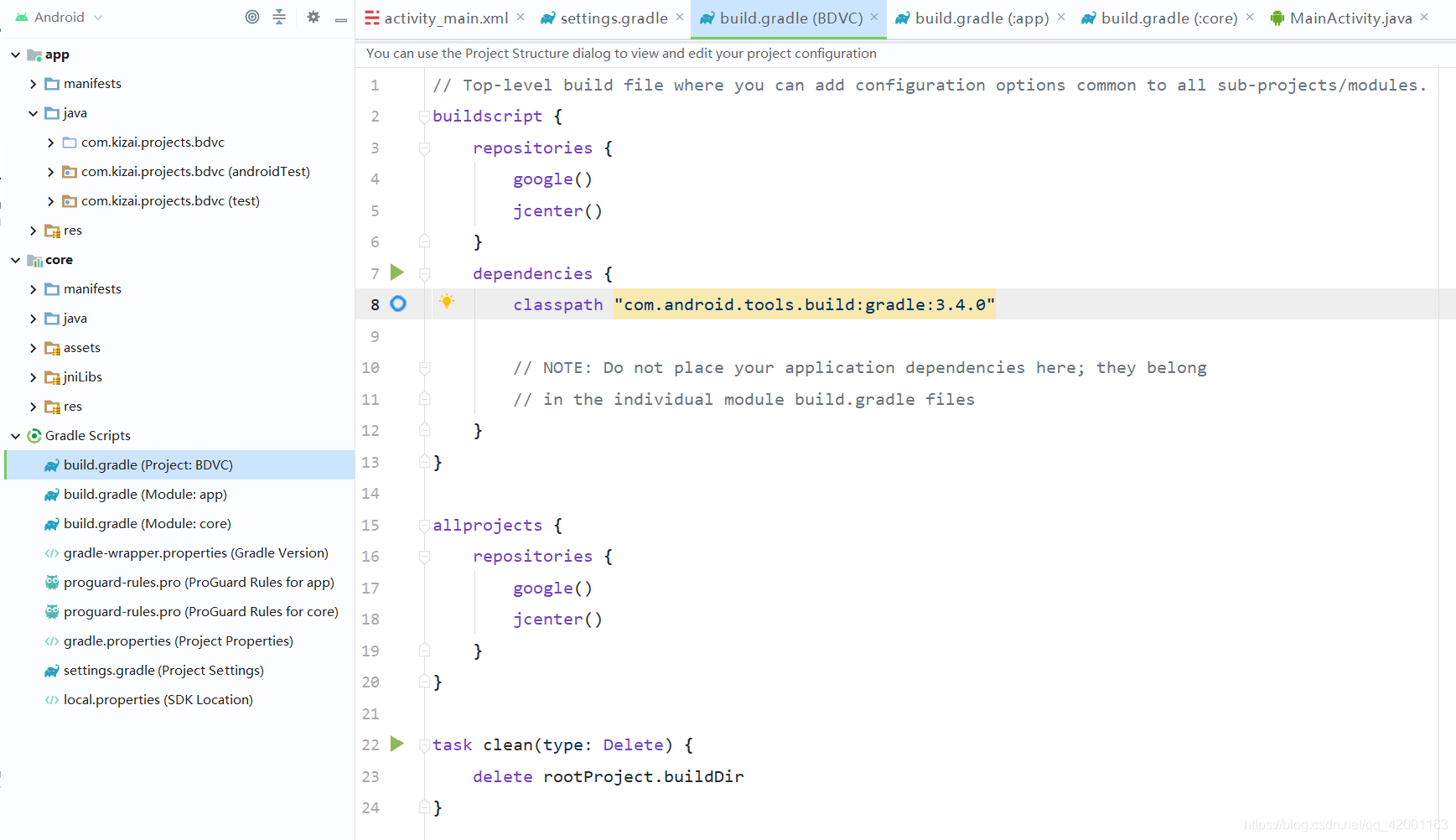Select the core java folder

[x=75, y=319]
